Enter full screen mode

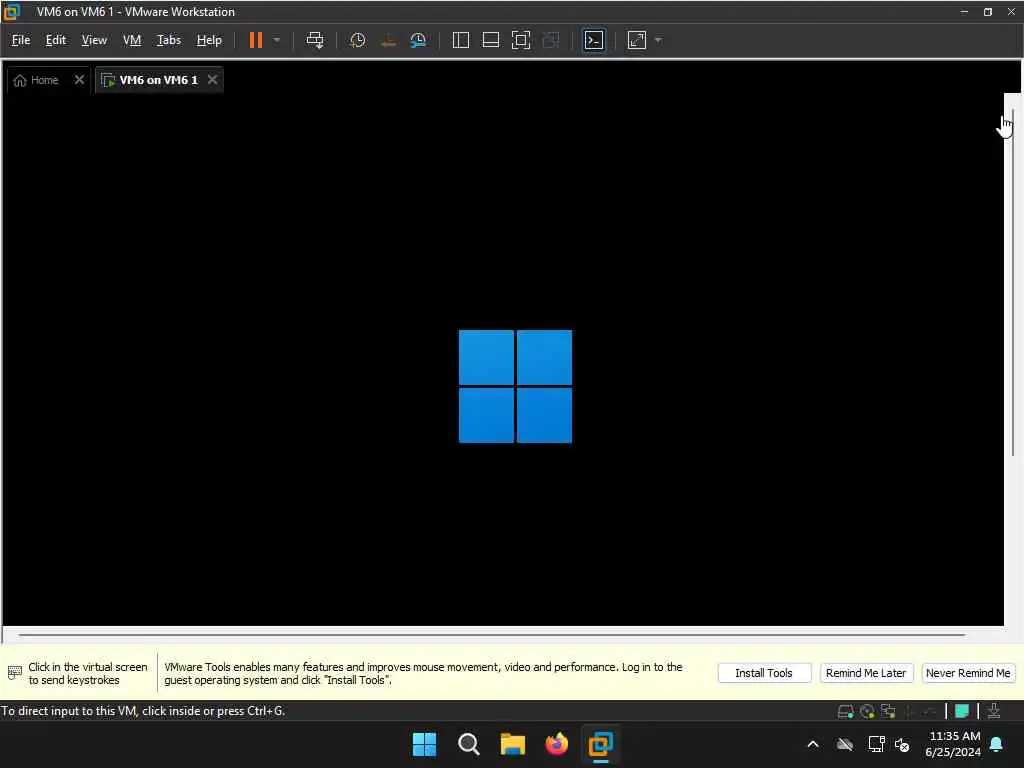pos(520,40)
